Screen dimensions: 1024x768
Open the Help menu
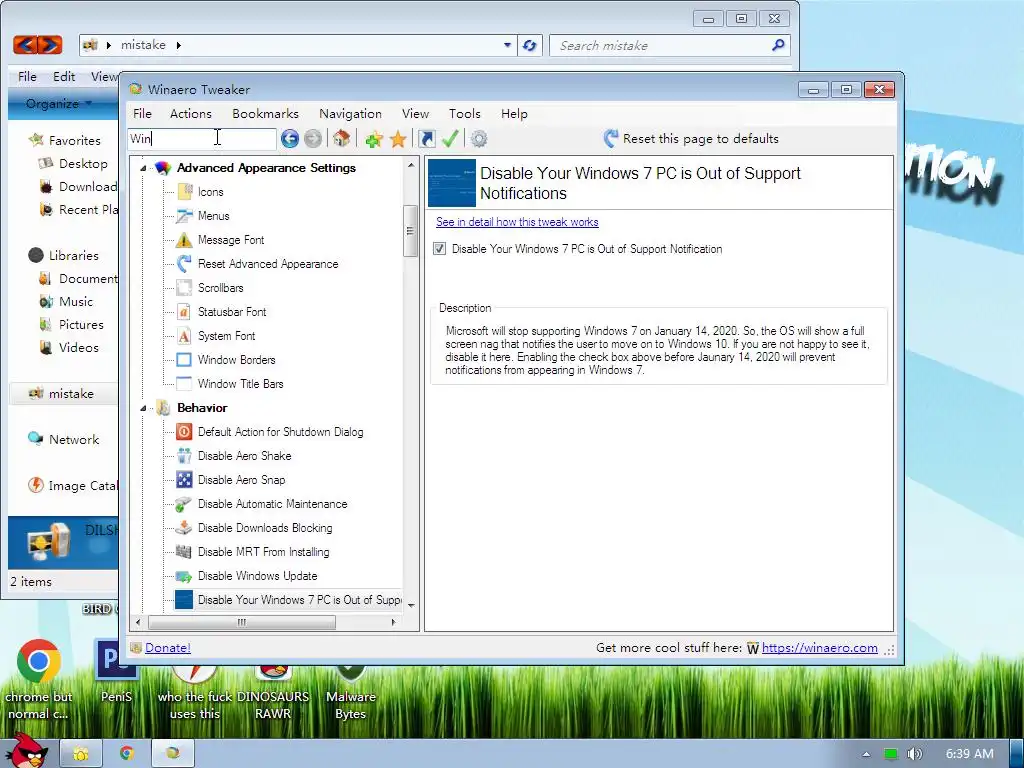tap(514, 114)
